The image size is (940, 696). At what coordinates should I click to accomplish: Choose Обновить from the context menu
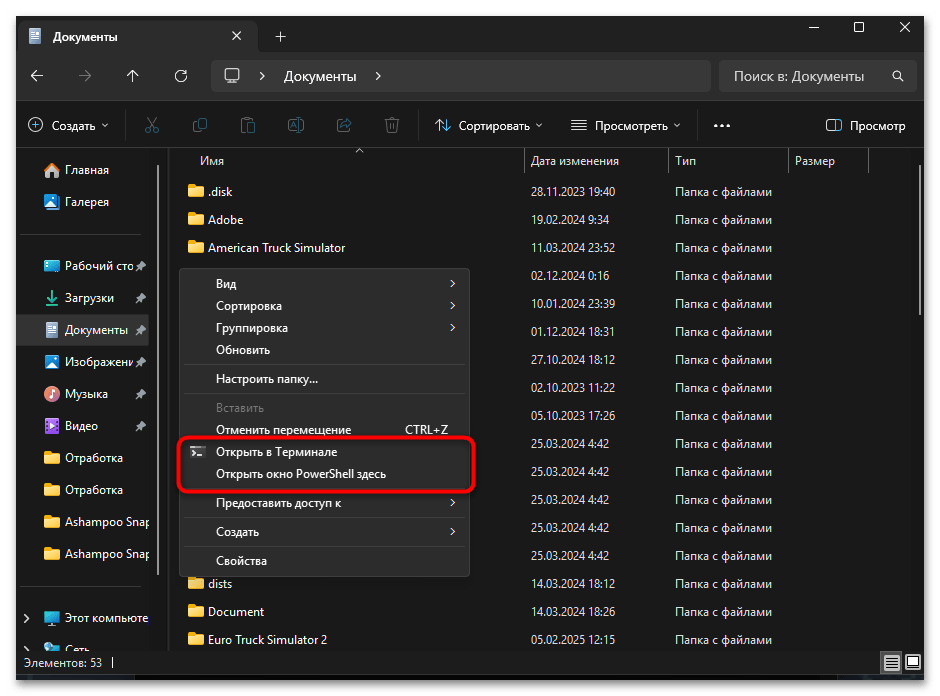tap(324, 350)
